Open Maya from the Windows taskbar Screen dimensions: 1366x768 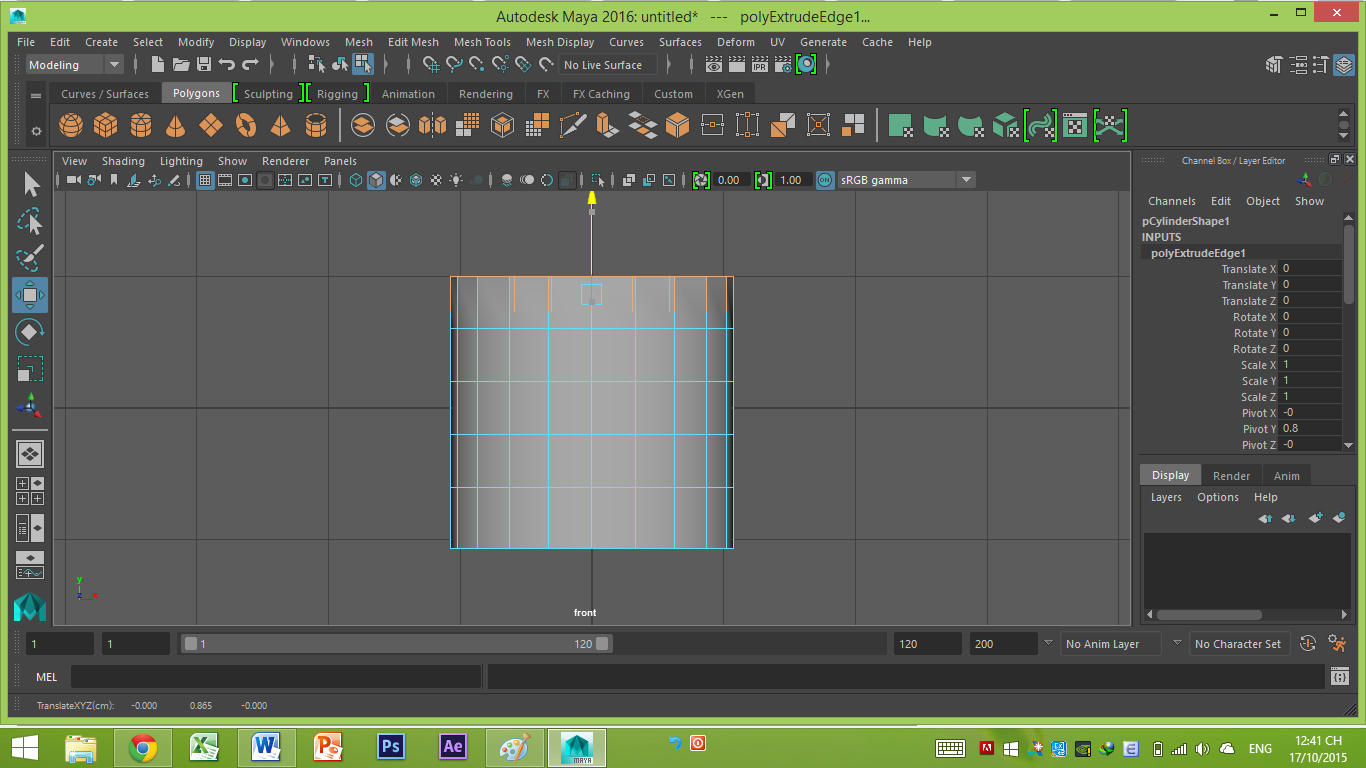(578, 748)
